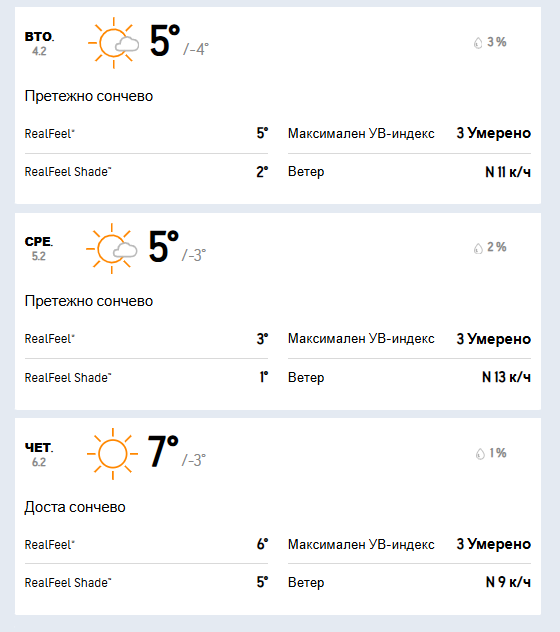Click the 5° high temperature for Tuesday
The width and height of the screenshot is (560, 632).
164,40
